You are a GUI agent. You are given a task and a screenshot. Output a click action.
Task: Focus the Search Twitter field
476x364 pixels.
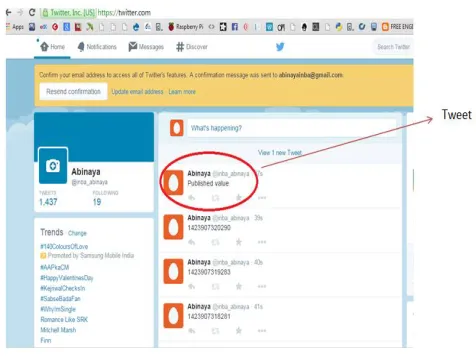point(393,47)
